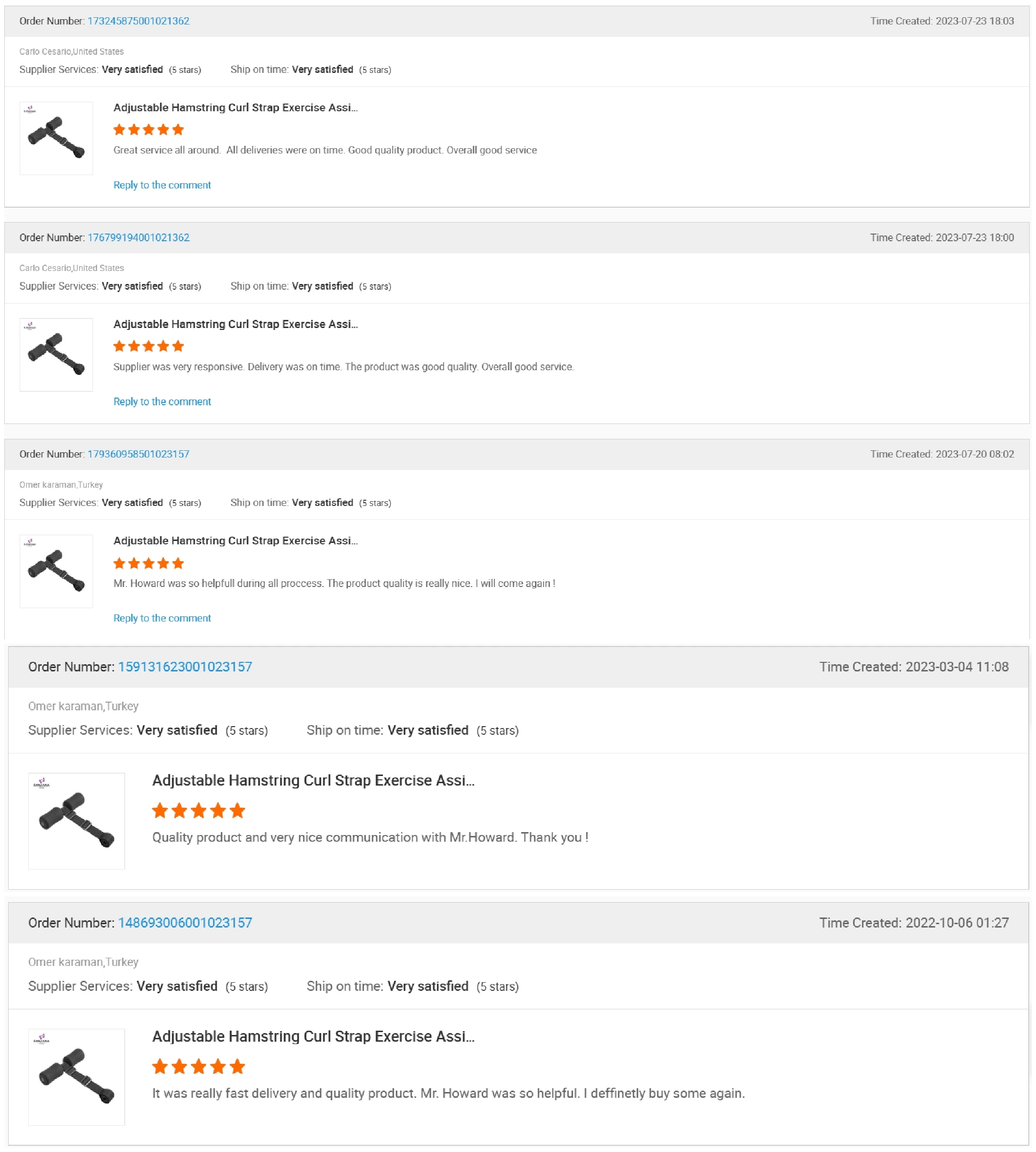Open order number 179360958501023157

(x=138, y=454)
